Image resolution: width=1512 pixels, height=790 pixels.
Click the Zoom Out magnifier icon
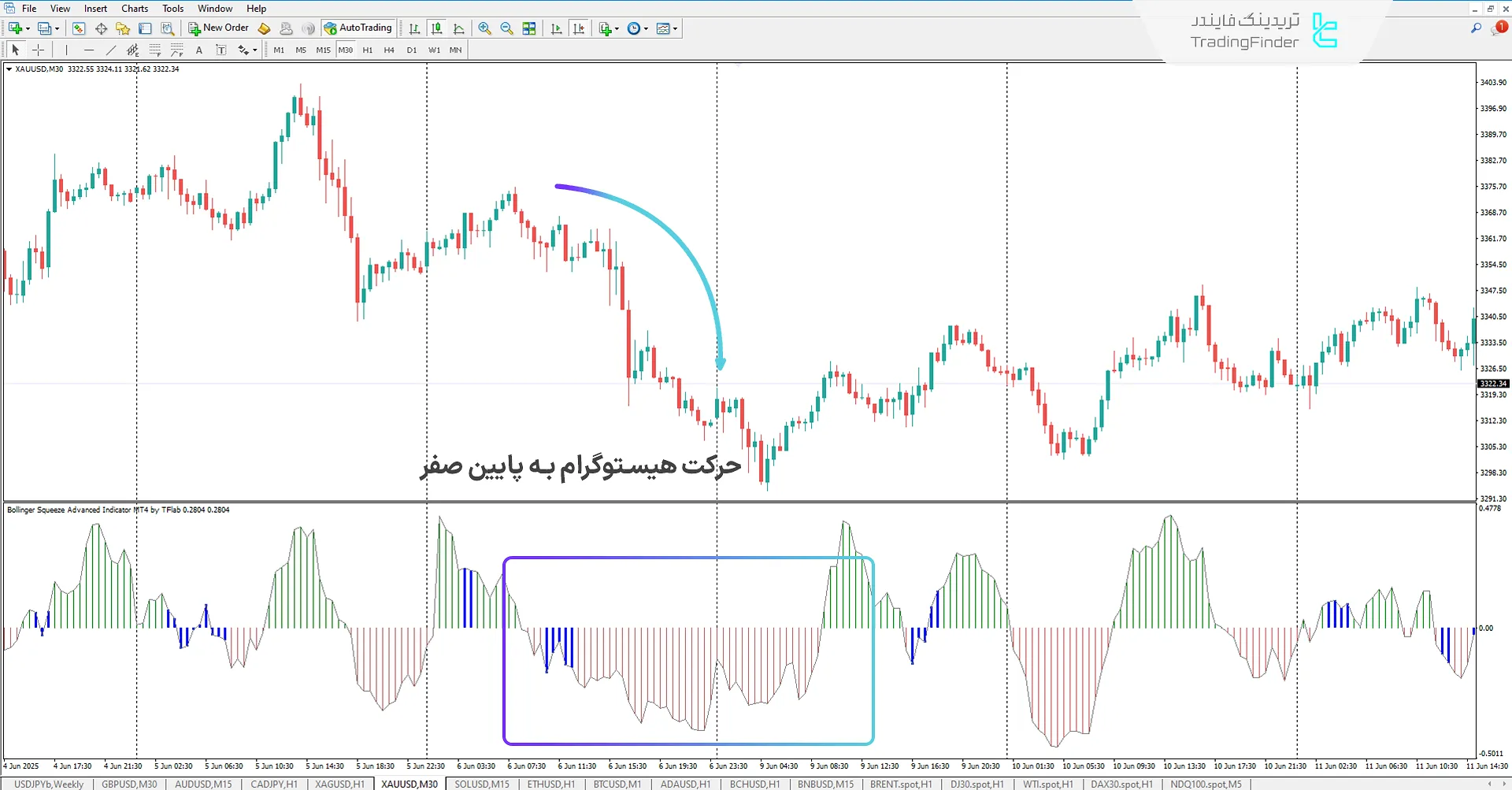click(x=506, y=28)
